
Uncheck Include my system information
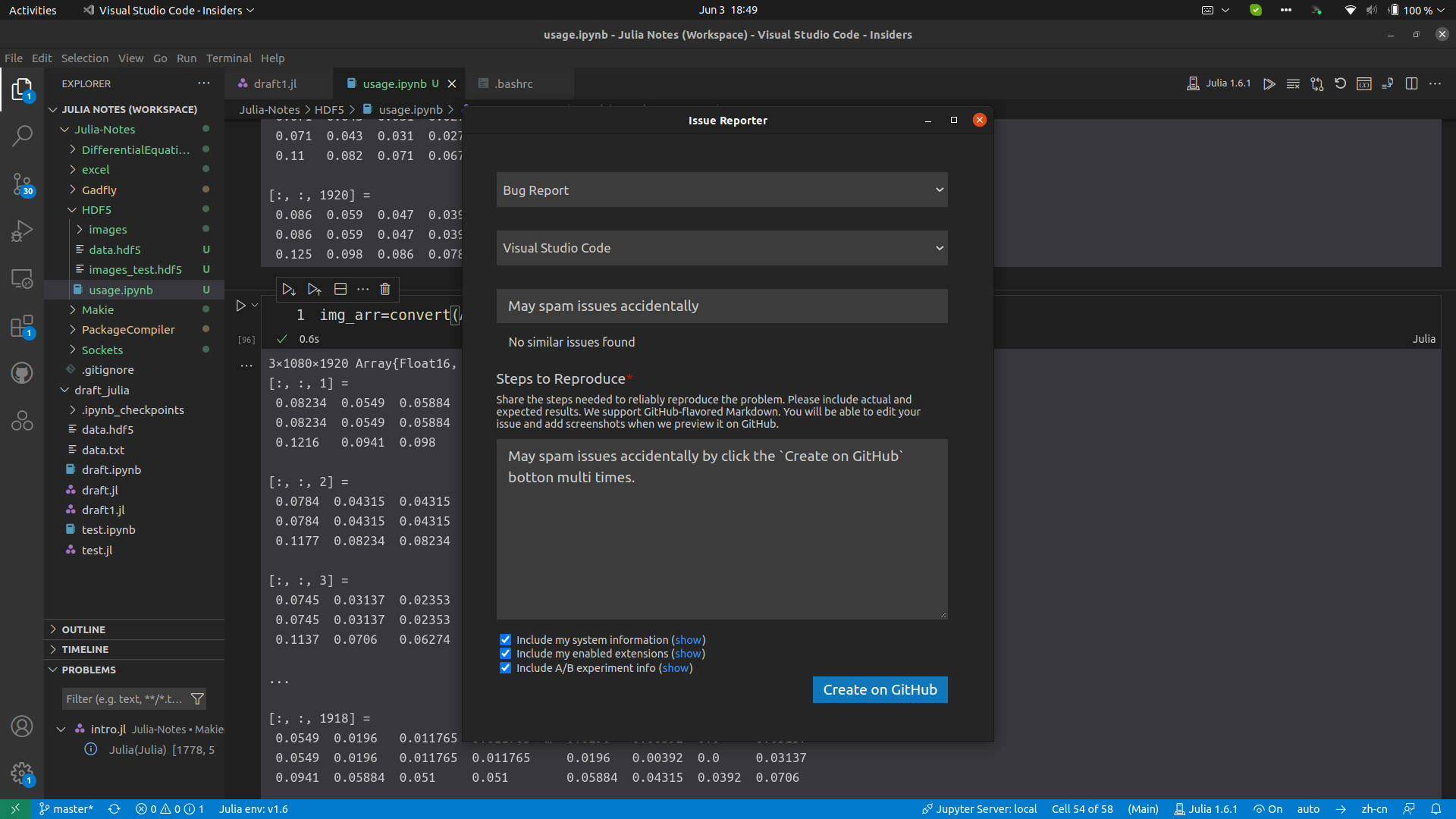coord(505,640)
